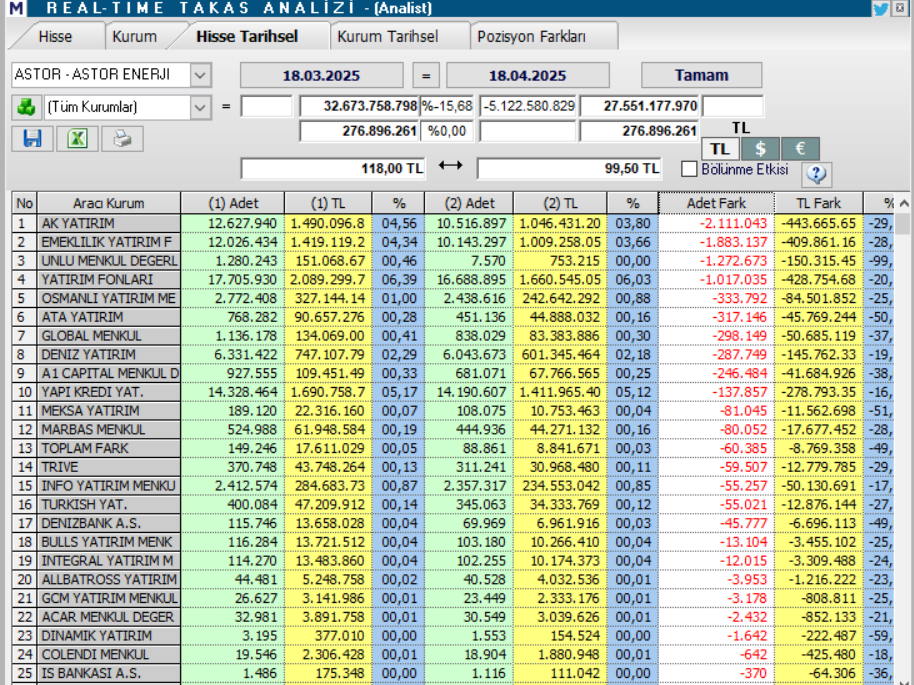Image resolution: width=914 pixels, height=685 pixels.
Task: Click the save (diskette) icon
Action: [x=30, y=138]
